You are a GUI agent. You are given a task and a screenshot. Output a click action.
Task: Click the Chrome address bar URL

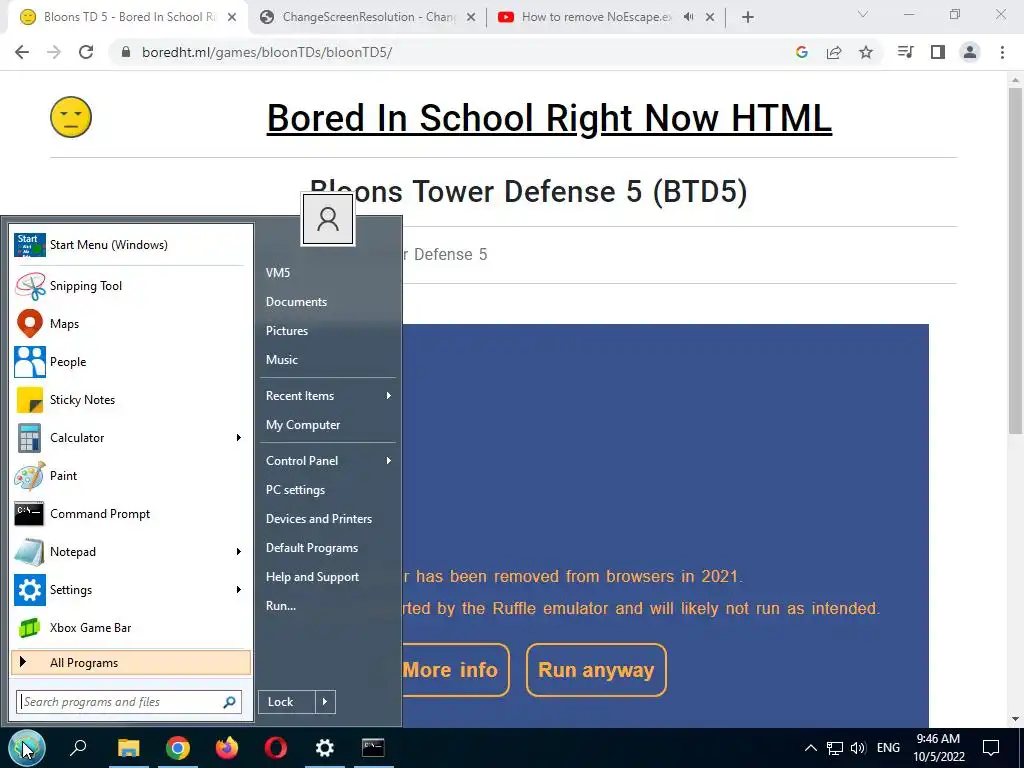[x=266, y=52]
